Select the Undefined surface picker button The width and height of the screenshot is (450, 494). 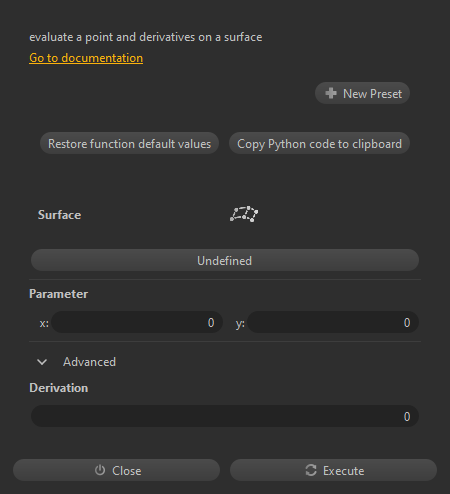click(x=225, y=260)
